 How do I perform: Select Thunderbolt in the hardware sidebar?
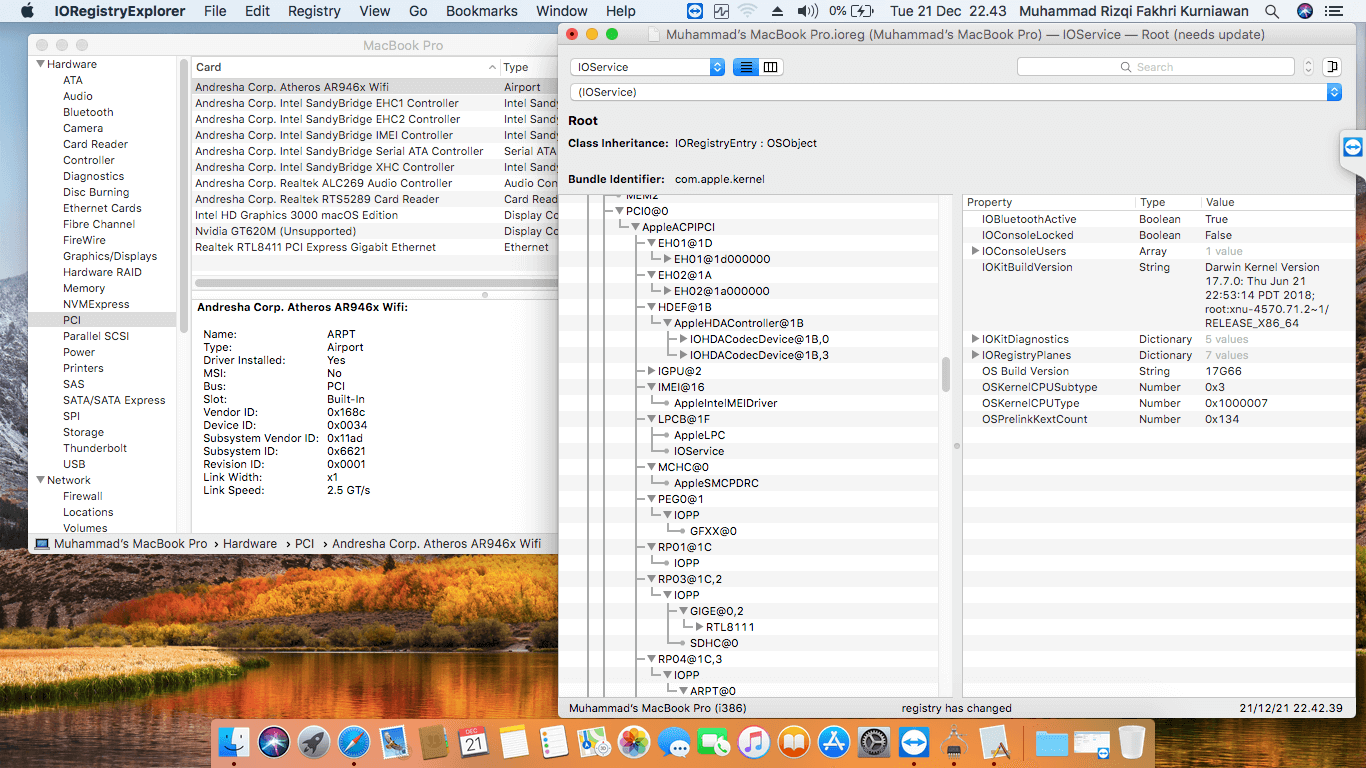click(95, 448)
